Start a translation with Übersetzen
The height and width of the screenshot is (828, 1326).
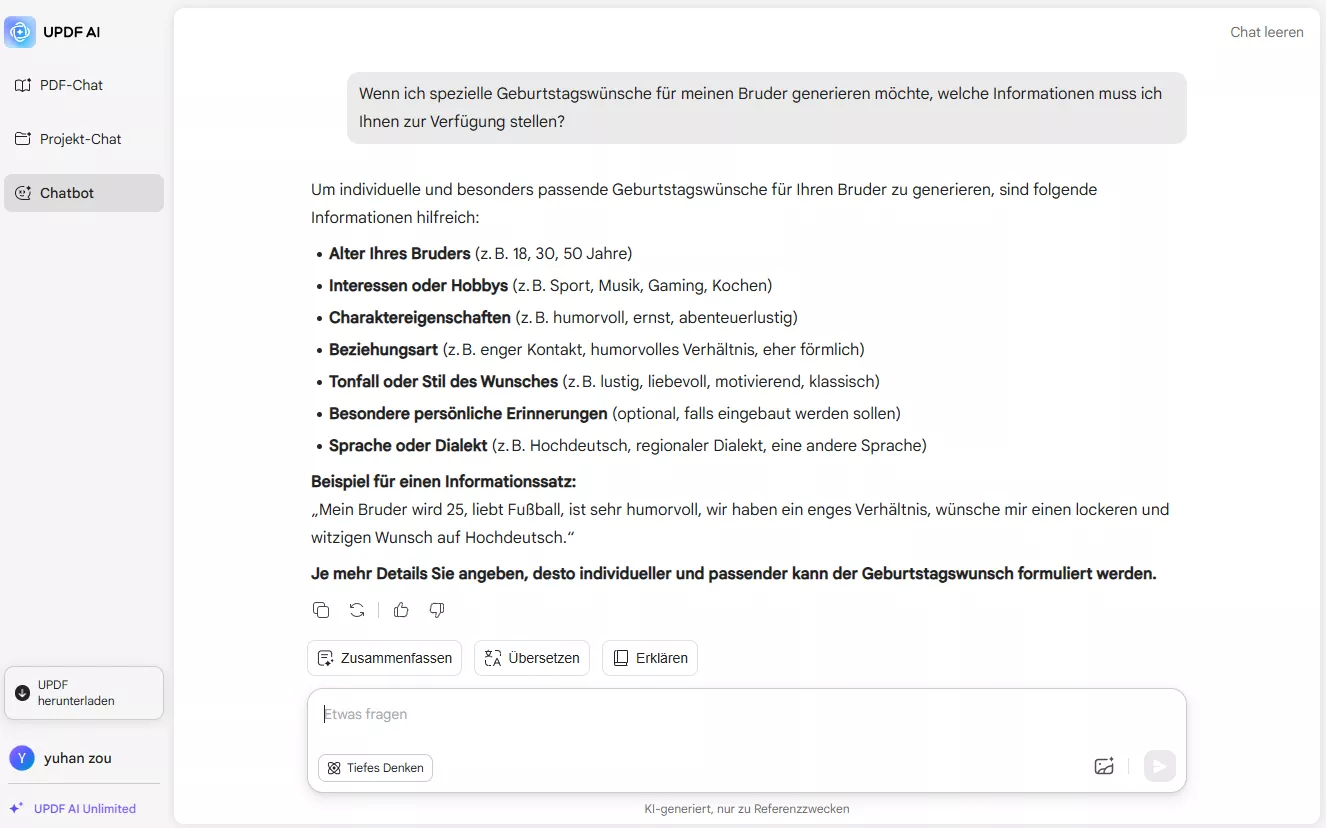[x=531, y=658]
